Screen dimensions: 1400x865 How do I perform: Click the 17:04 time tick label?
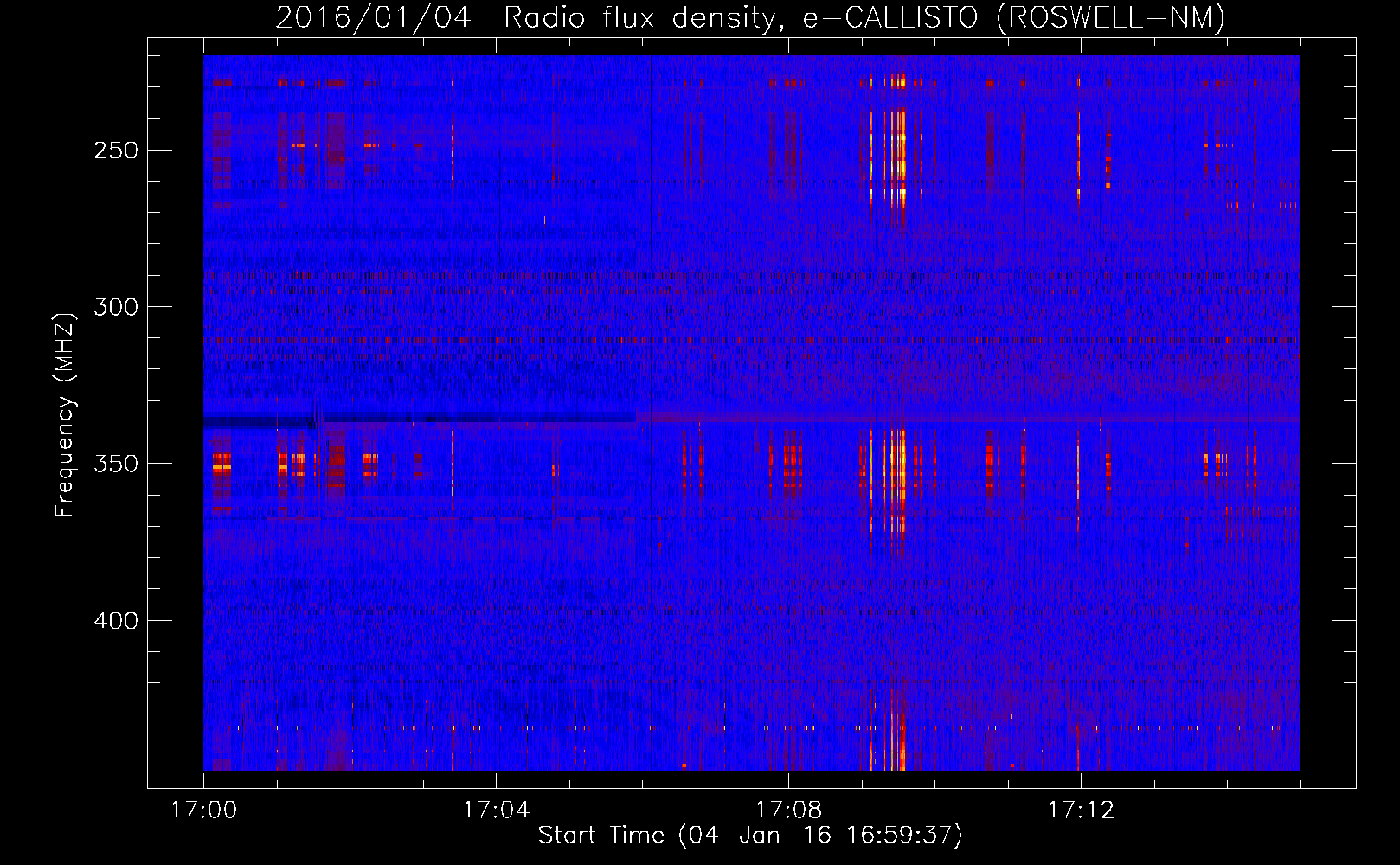coord(496,811)
